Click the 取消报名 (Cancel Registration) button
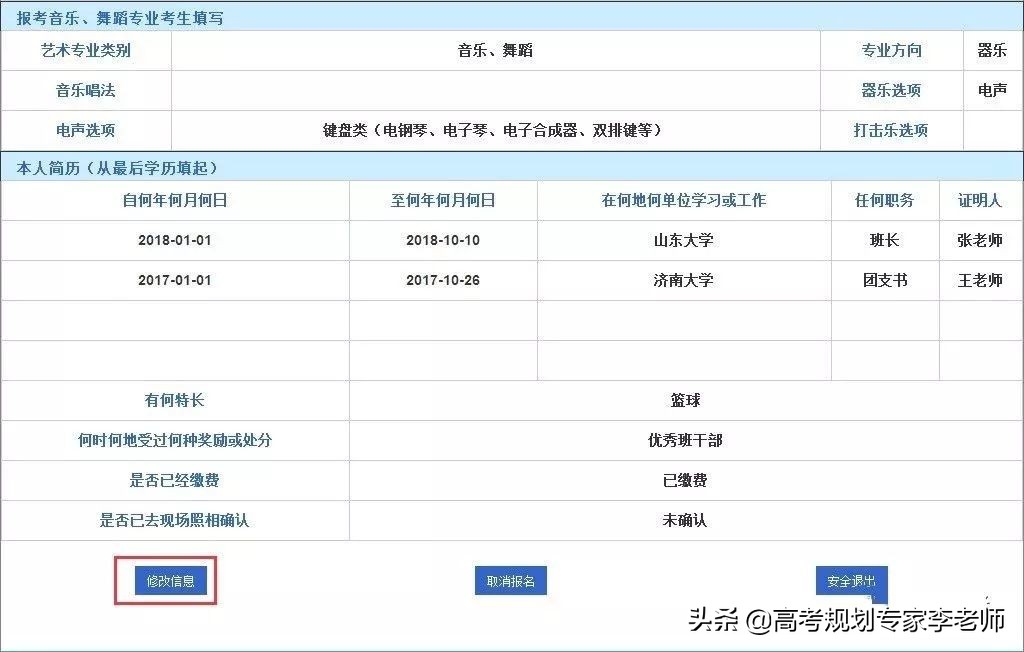The width and height of the screenshot is (1024, 652). pos(513,580)
